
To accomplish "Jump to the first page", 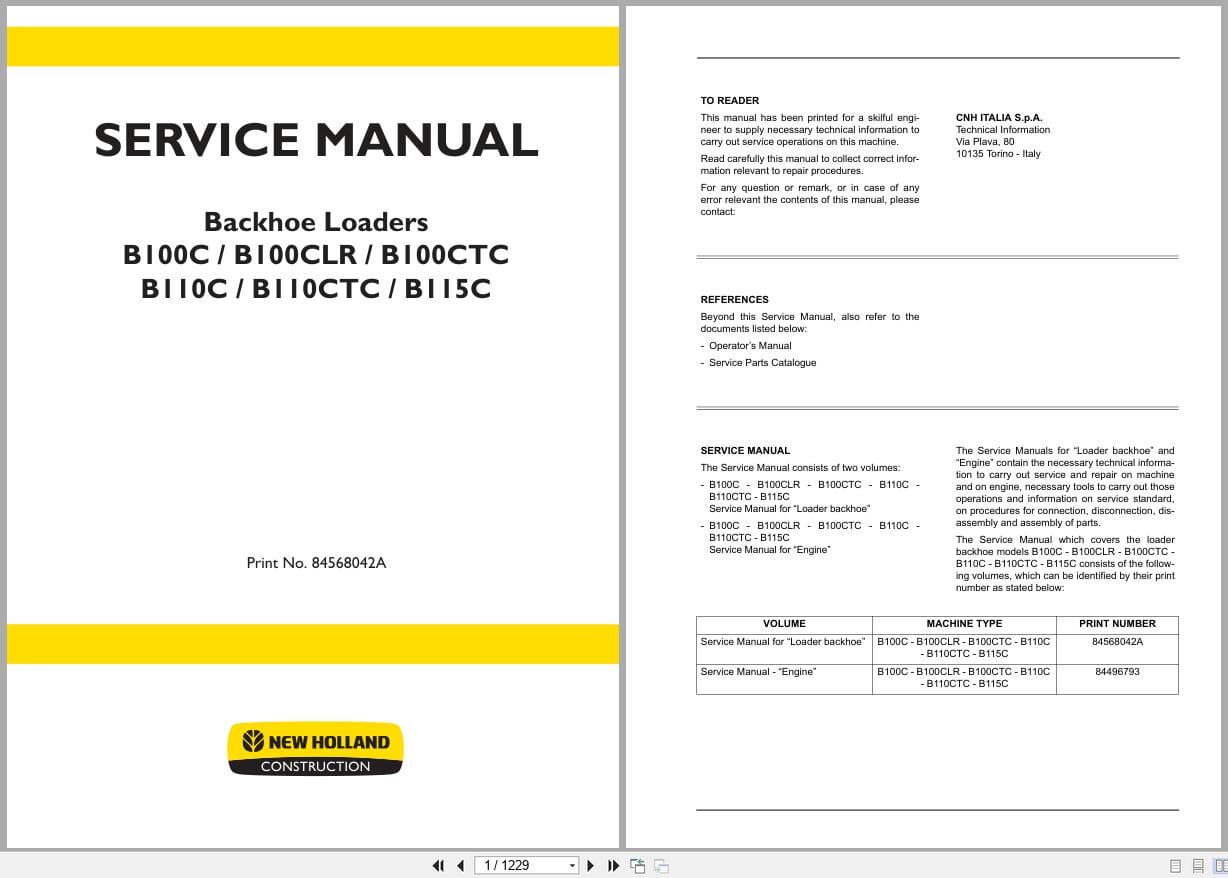I will click(438, 865).
